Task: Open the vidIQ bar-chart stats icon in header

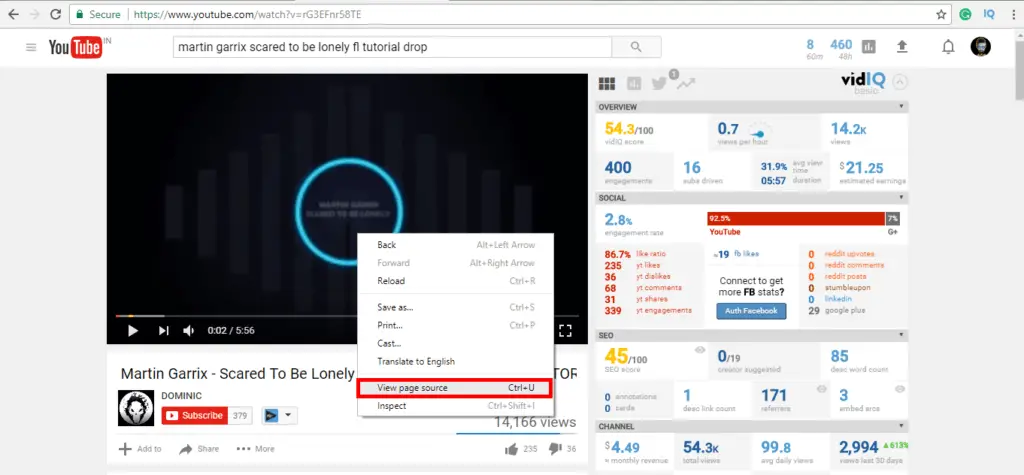Action: tap(869, 46)
